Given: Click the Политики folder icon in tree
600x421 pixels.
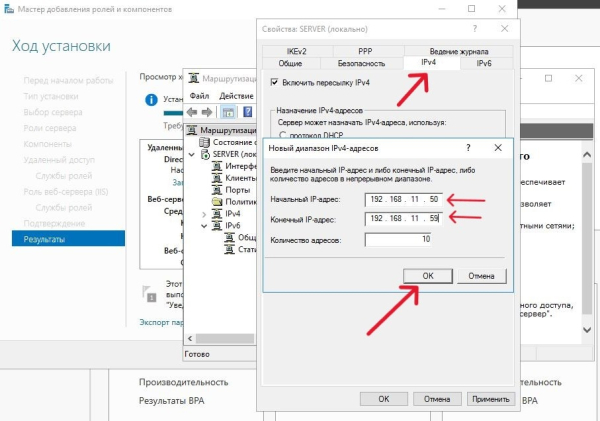Looking at the screenshot, I should [x=217, y=202].
